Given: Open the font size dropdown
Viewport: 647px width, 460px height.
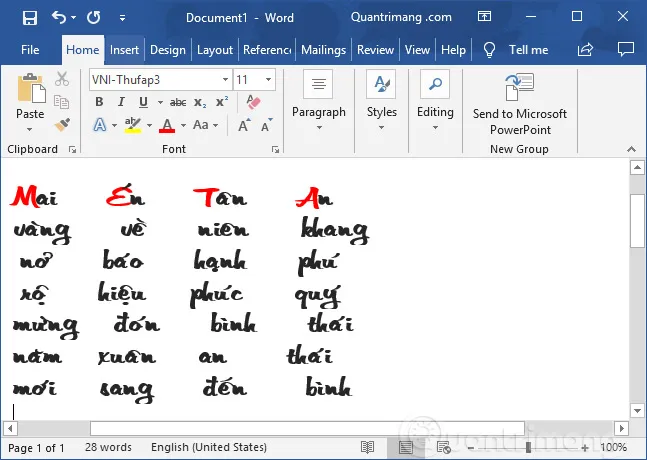Looking at the screenshot, I should (268, 79).
